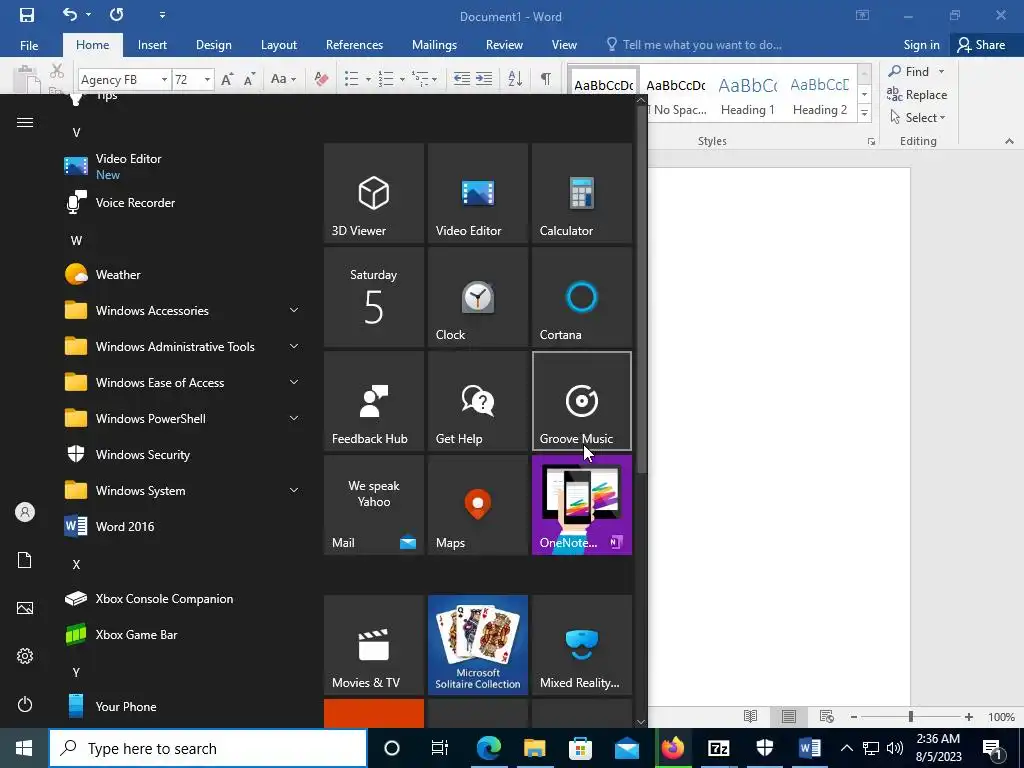The image size is (1024, 768).
Task: Click the zoom in plus button
Action: (968, 717)
